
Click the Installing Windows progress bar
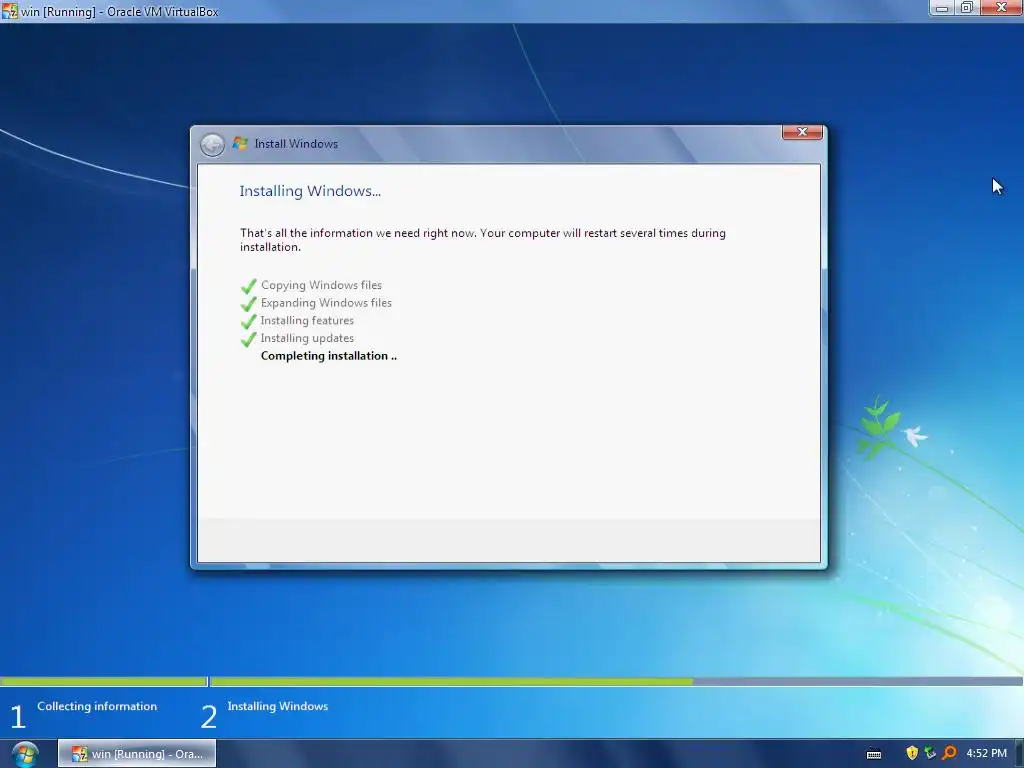[616, 682]
